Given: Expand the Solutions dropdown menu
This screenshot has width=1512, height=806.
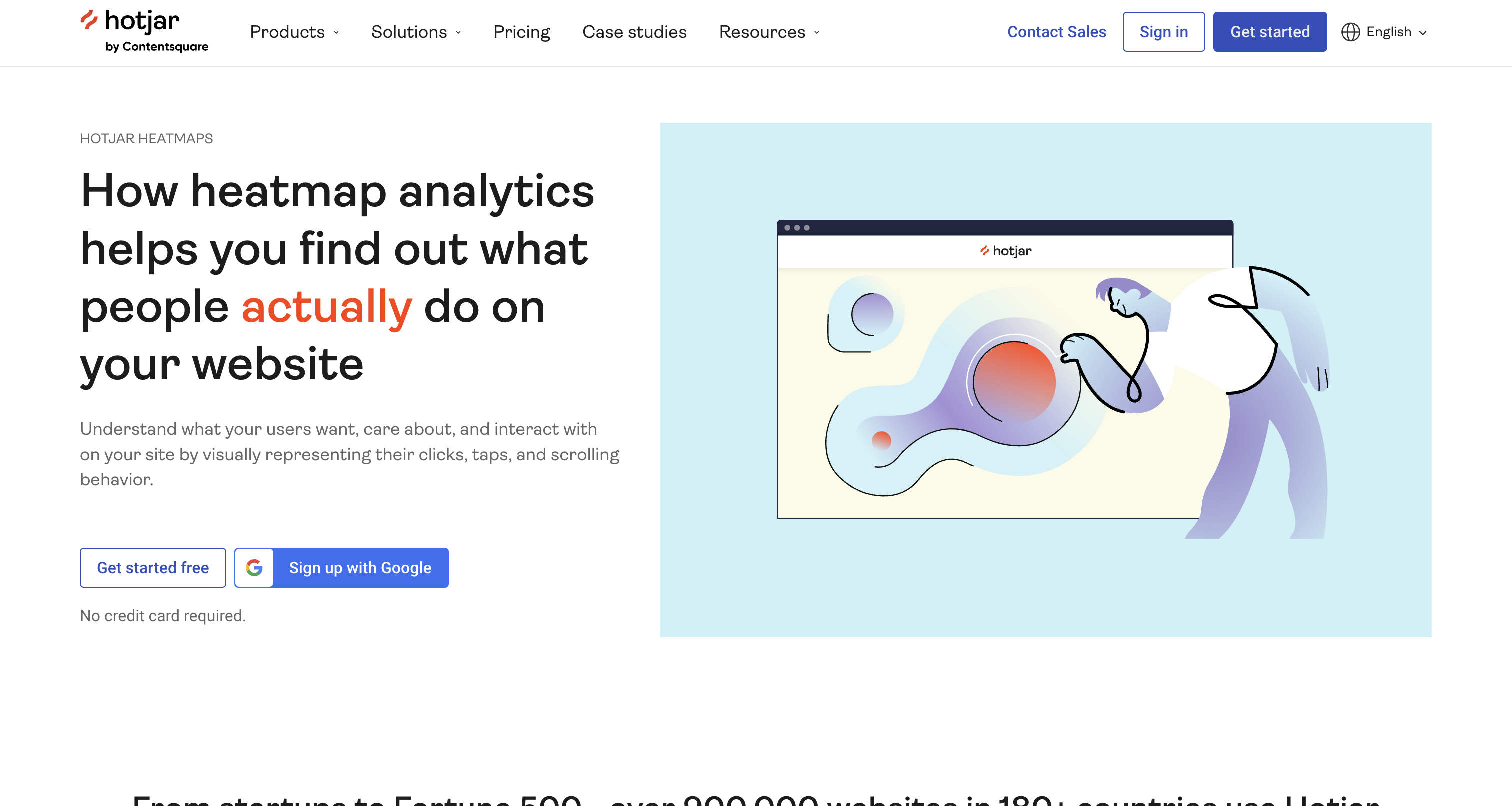Looking at the screenshot, I should click(416, 31).
